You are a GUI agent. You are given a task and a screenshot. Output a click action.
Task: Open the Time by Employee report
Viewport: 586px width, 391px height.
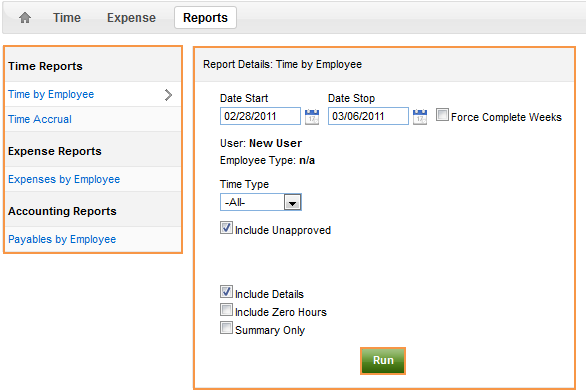click(x=51, y=94)
